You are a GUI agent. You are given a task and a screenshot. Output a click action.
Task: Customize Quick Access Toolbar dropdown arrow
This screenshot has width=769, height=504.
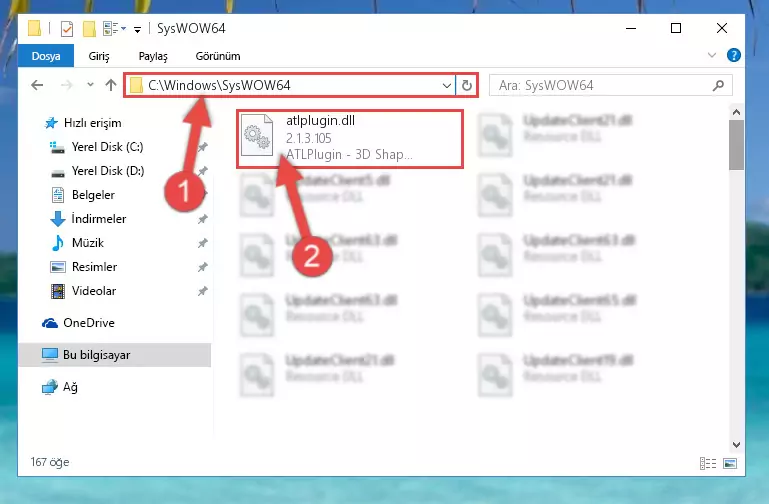point(137,29)
